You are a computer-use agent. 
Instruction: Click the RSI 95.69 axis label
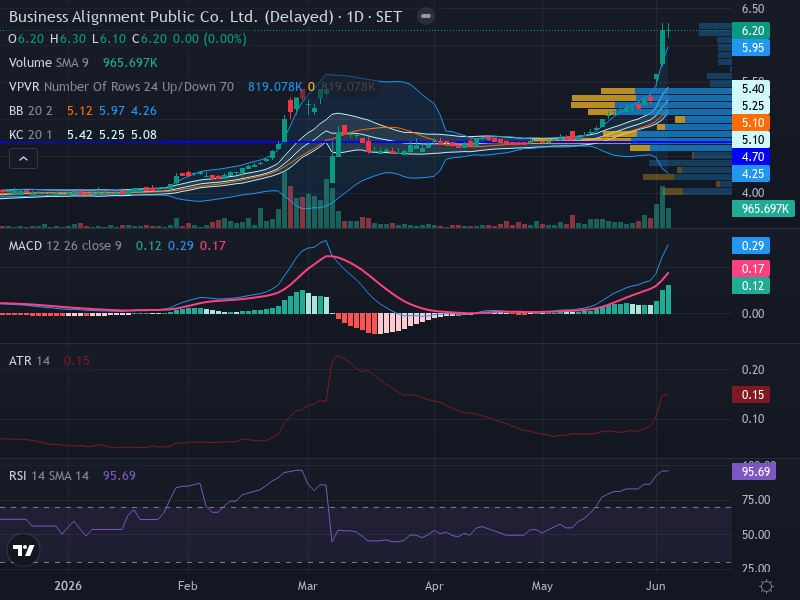pyautogui.click(x=754, y=471)
